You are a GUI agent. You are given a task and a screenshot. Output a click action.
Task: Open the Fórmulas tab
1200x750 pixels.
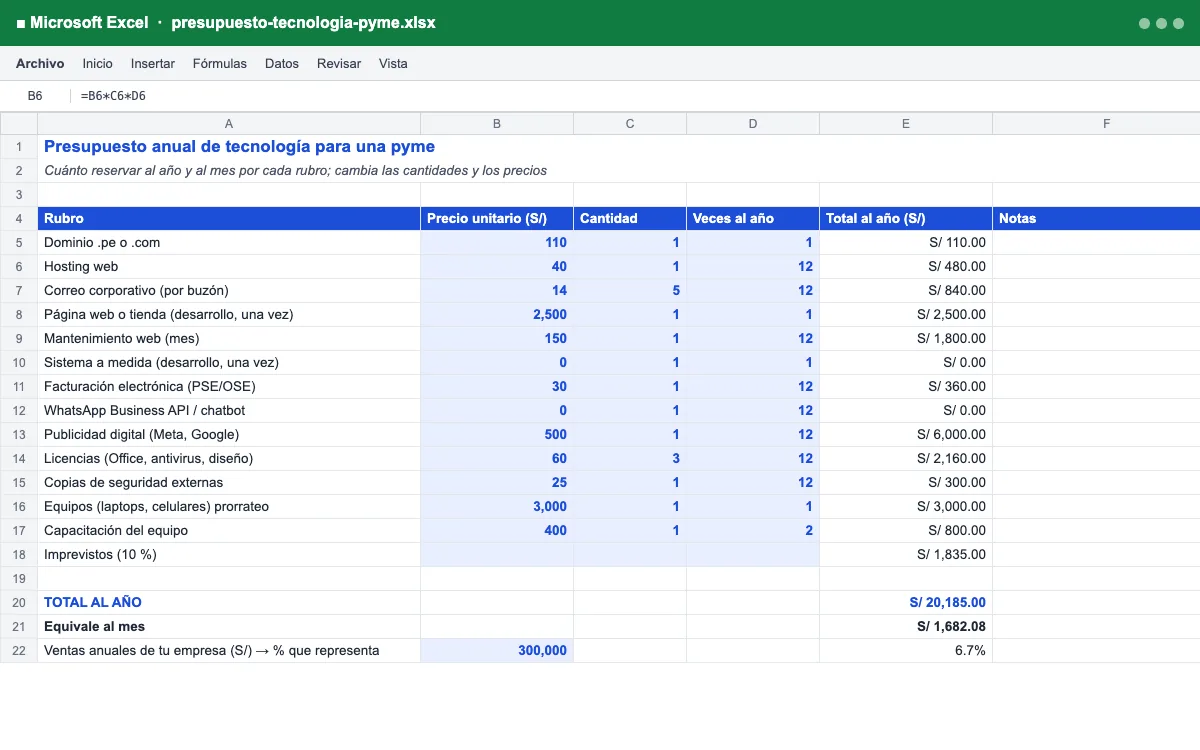(x=220, y=63)
